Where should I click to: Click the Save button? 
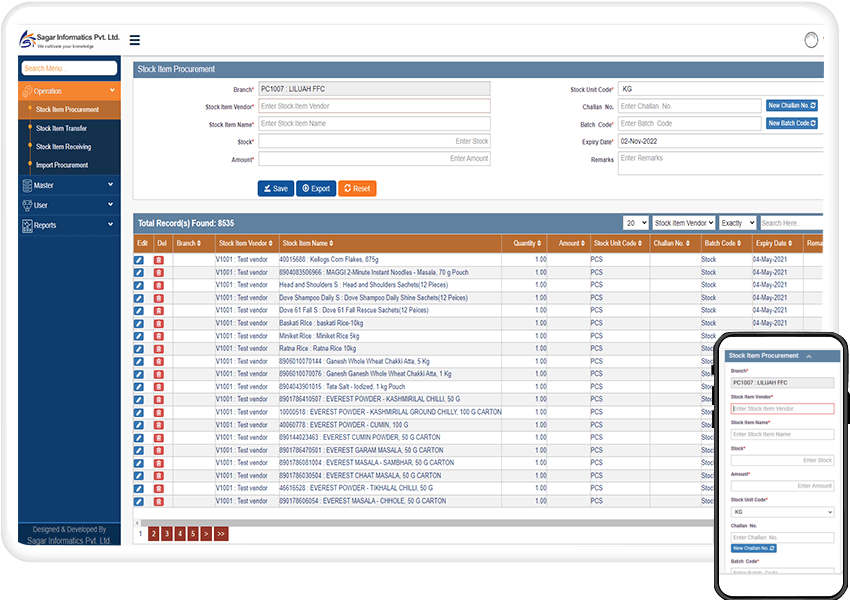(x=276, y=189)
